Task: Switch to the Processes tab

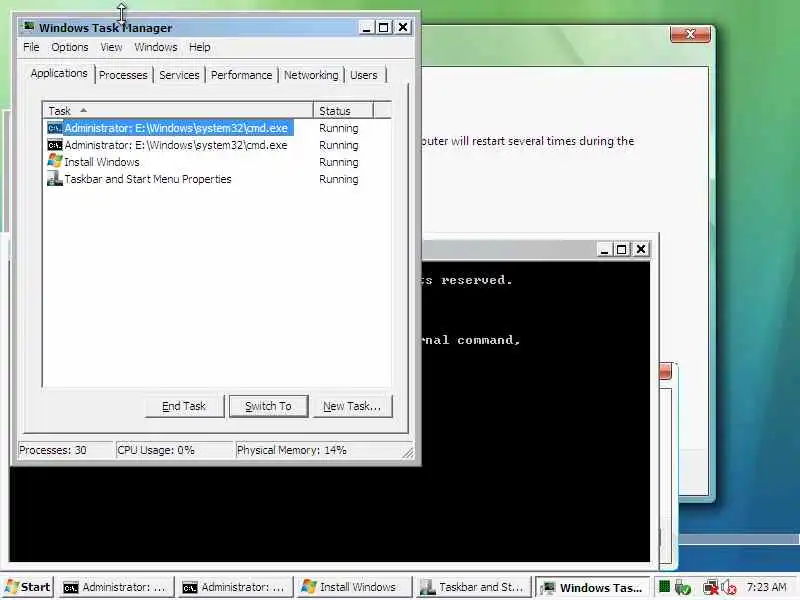Action: pos(123,74)
